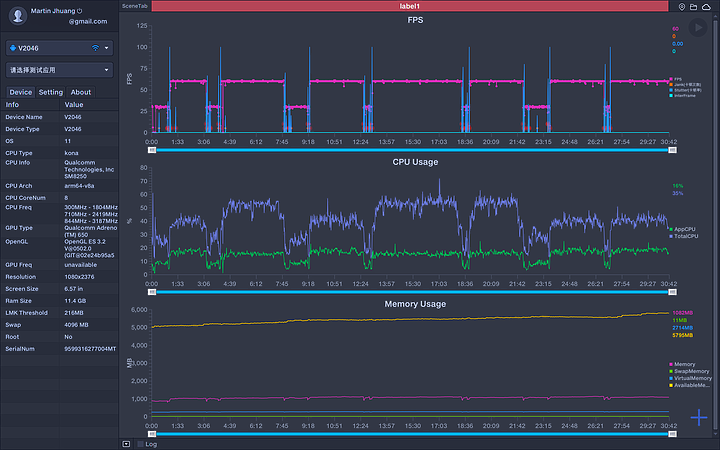Toggle TotalCPU series in CPU legend
The image size is (720, 450).
(x=684, y=236)
